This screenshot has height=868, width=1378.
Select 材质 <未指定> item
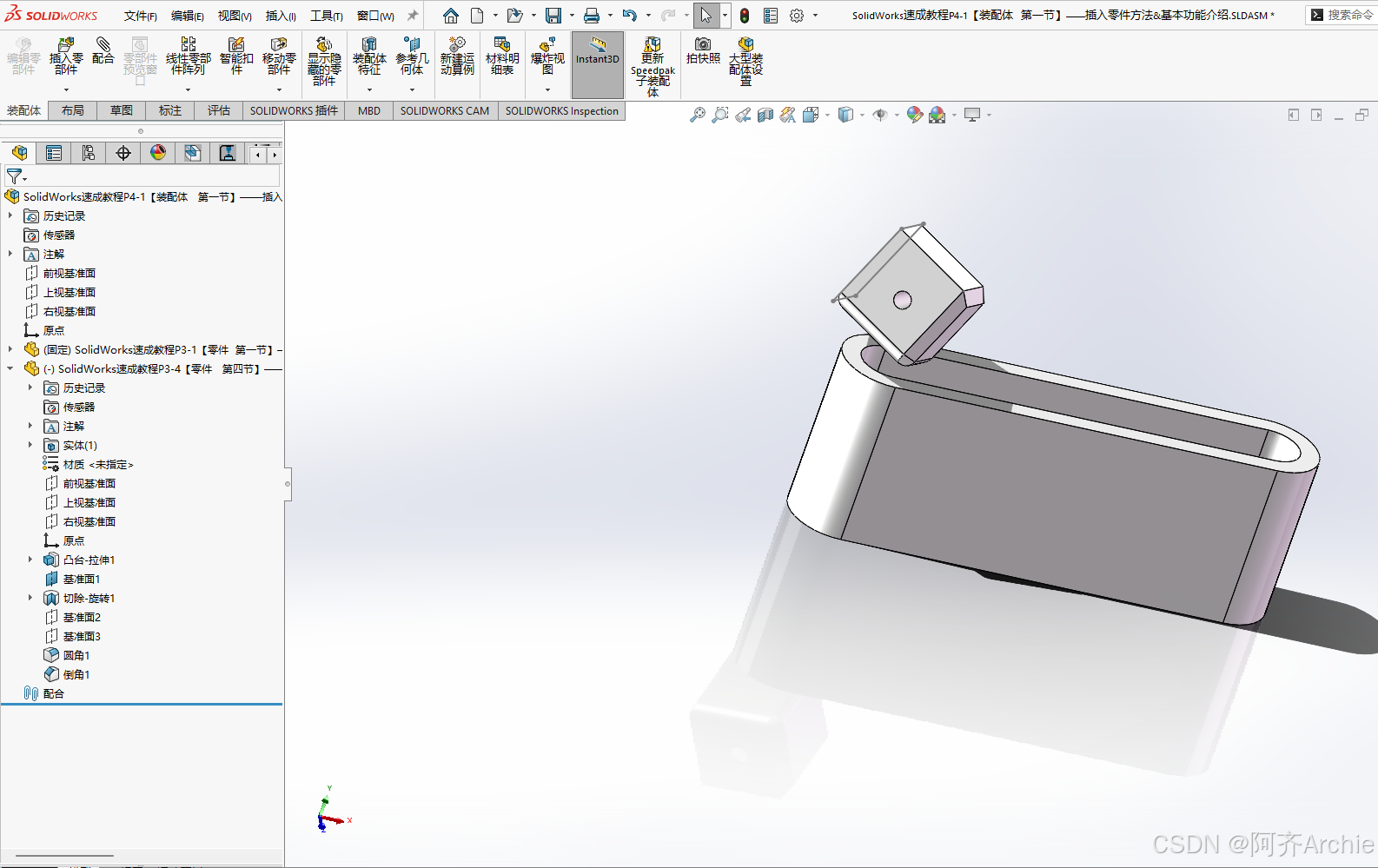click(98, 464)
